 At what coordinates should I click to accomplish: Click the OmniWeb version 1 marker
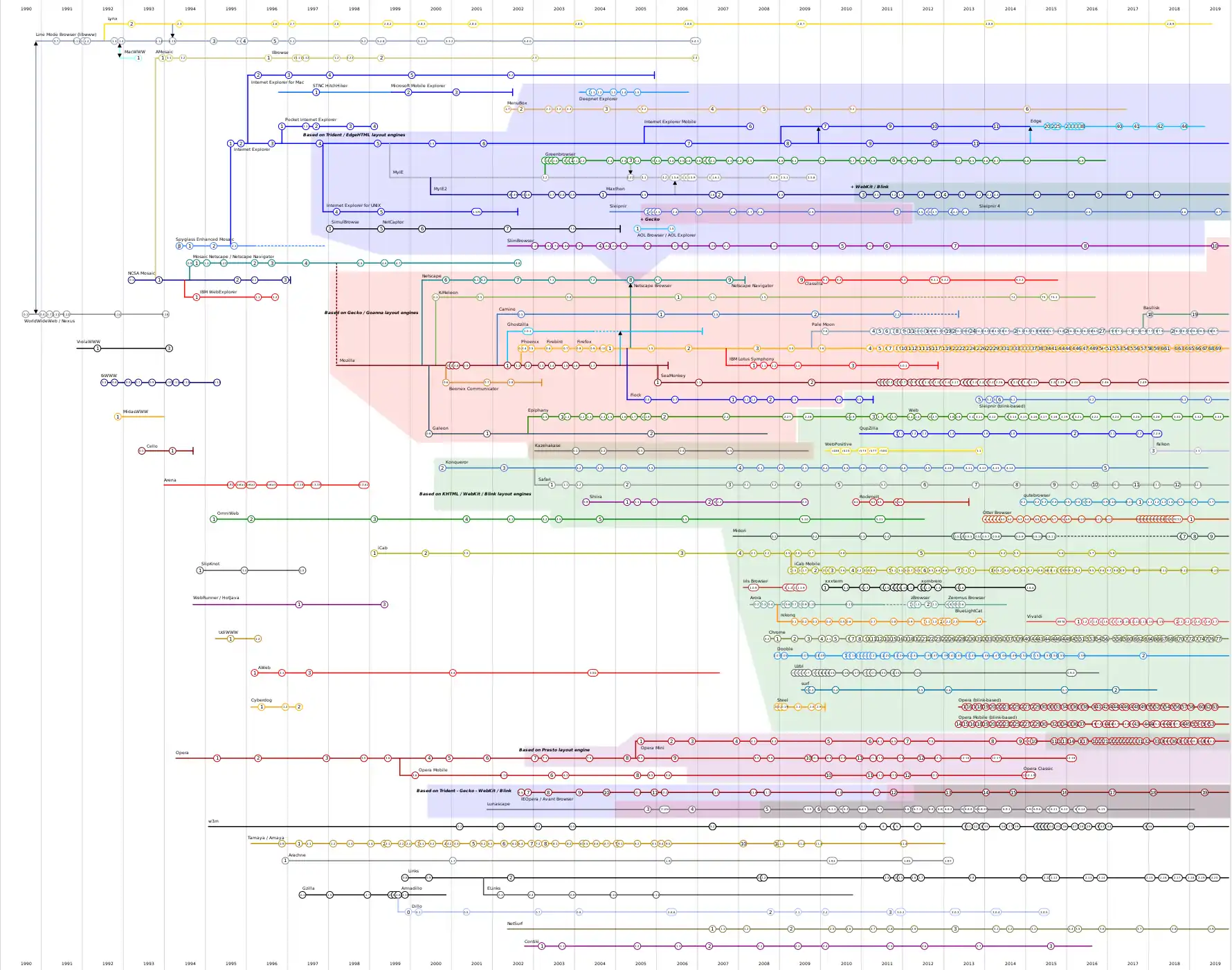pyautogui.click(x=214, y=520)
